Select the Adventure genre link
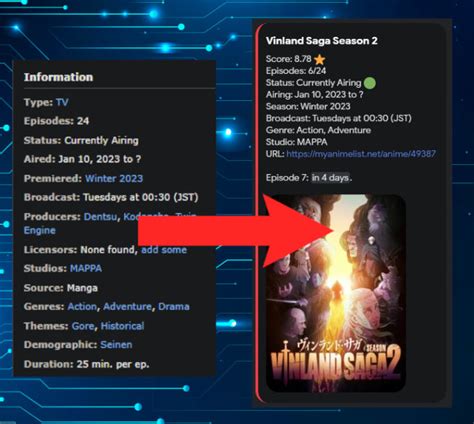 click(x=127, y=307)
